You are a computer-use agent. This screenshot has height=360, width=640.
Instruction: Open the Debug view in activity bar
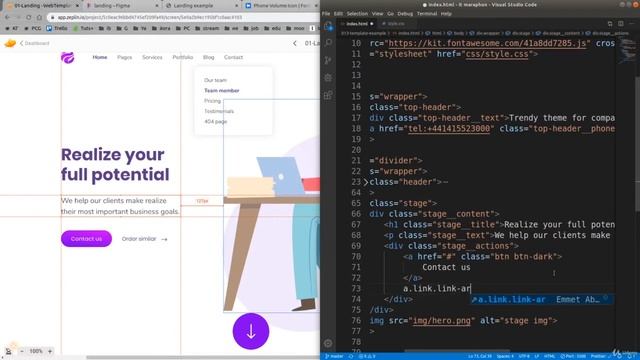coord(328,78)
